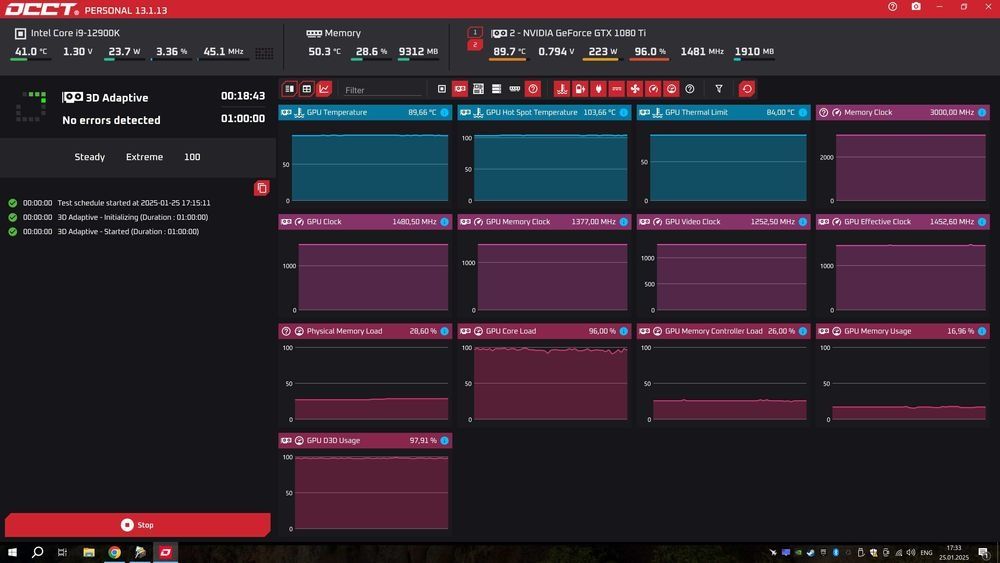Open info for the GPU Core Load graph
The image size is (1000, 563).
[624, 331]
